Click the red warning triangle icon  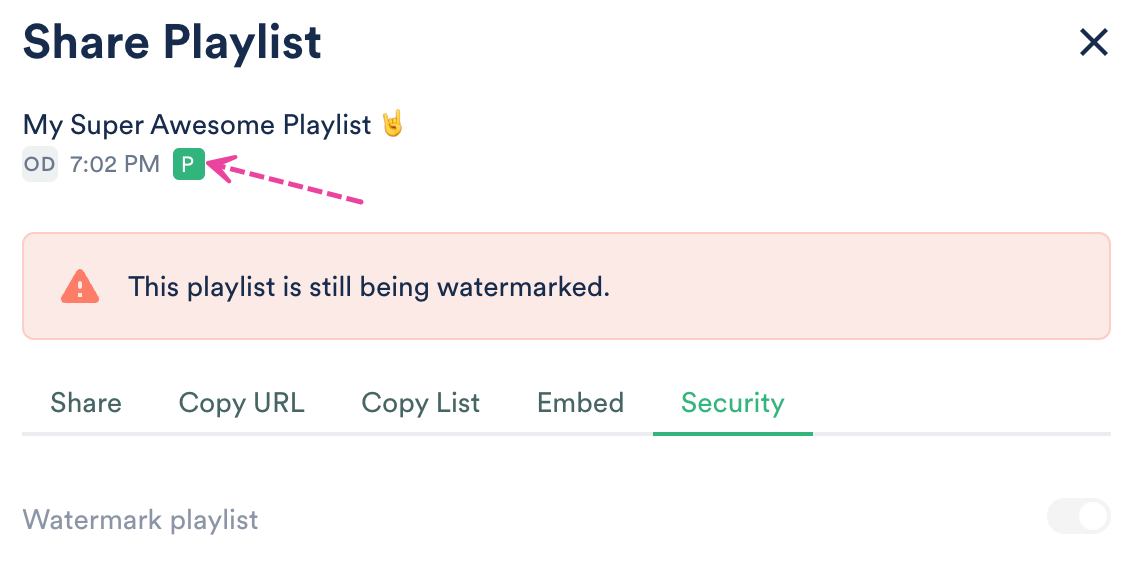(x=79, y=287)
